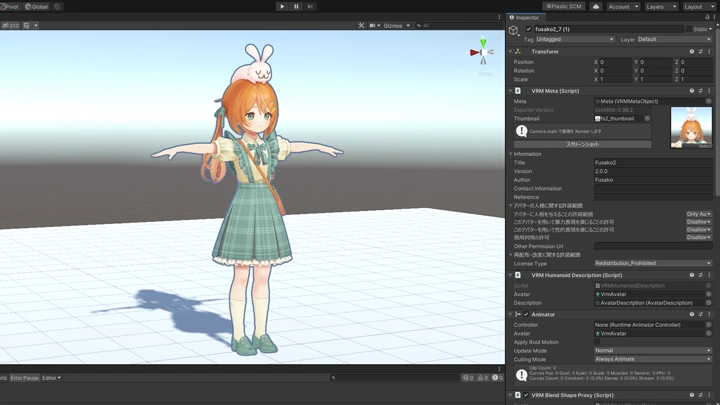The width and height of the screenshot is (720, 405).
Task: Open VRM Meta component options menu
Action: click(709, 91)
